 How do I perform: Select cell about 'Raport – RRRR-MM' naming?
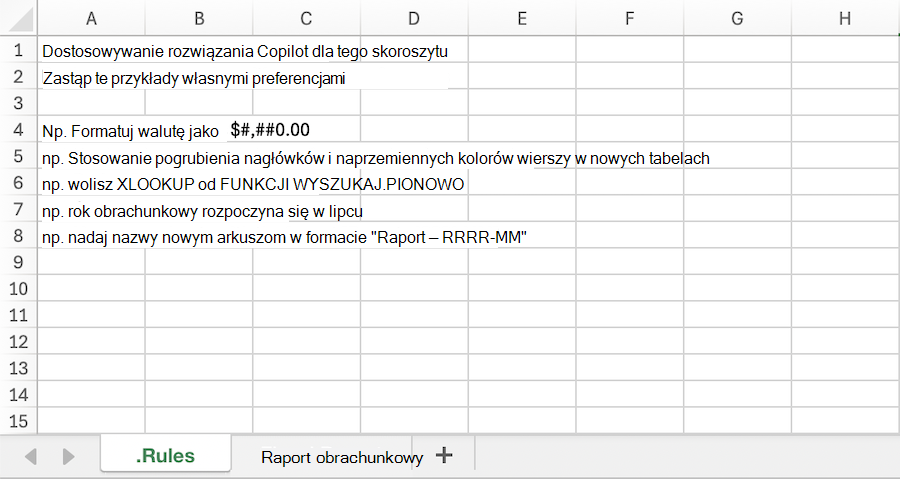point(284,237)
